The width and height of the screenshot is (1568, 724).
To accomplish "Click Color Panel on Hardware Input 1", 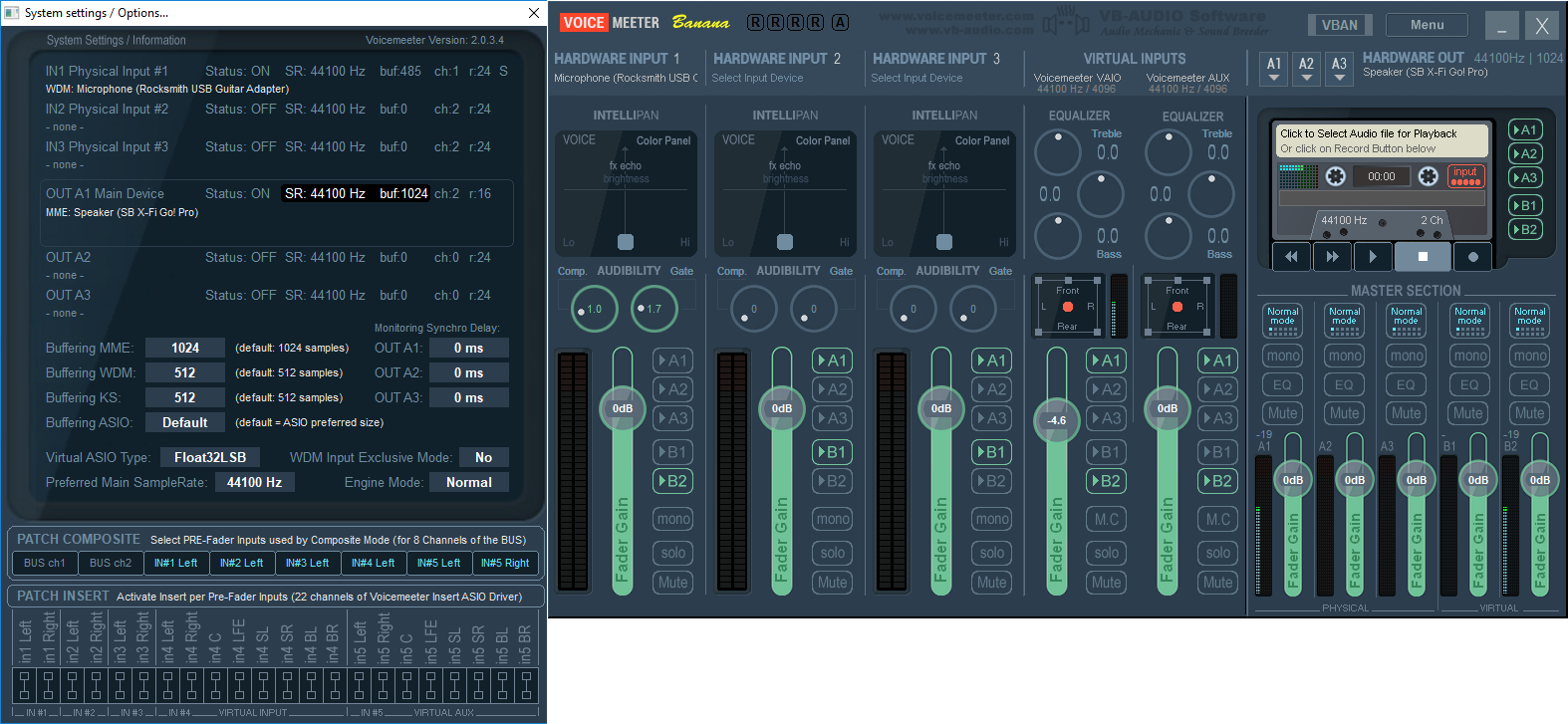I will [x=663, y=140].
